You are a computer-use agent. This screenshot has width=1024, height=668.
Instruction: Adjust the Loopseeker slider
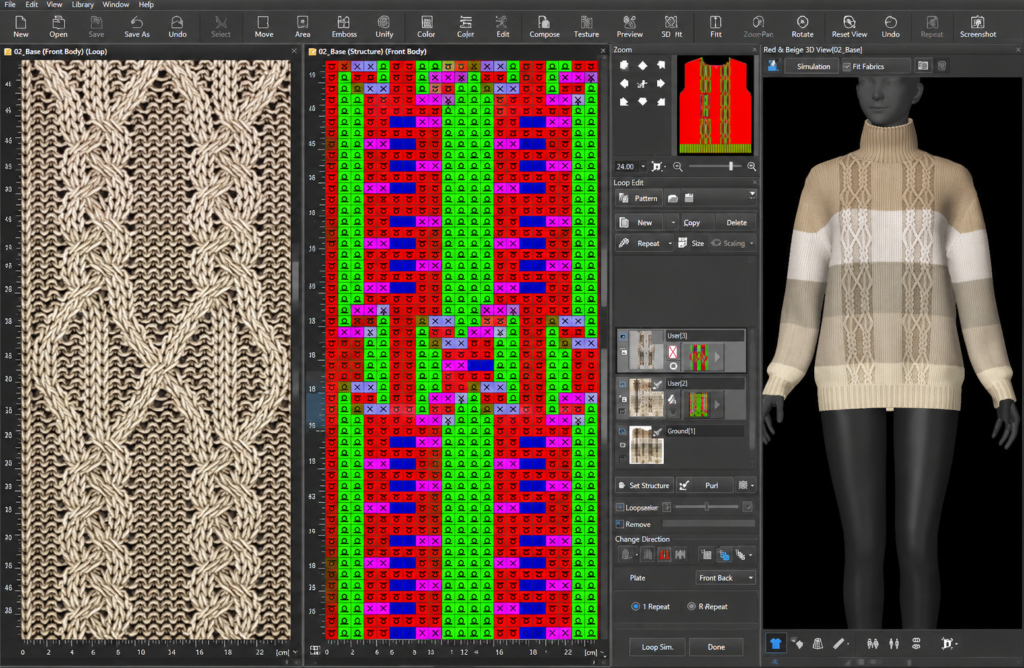click(x=706, y=507)
